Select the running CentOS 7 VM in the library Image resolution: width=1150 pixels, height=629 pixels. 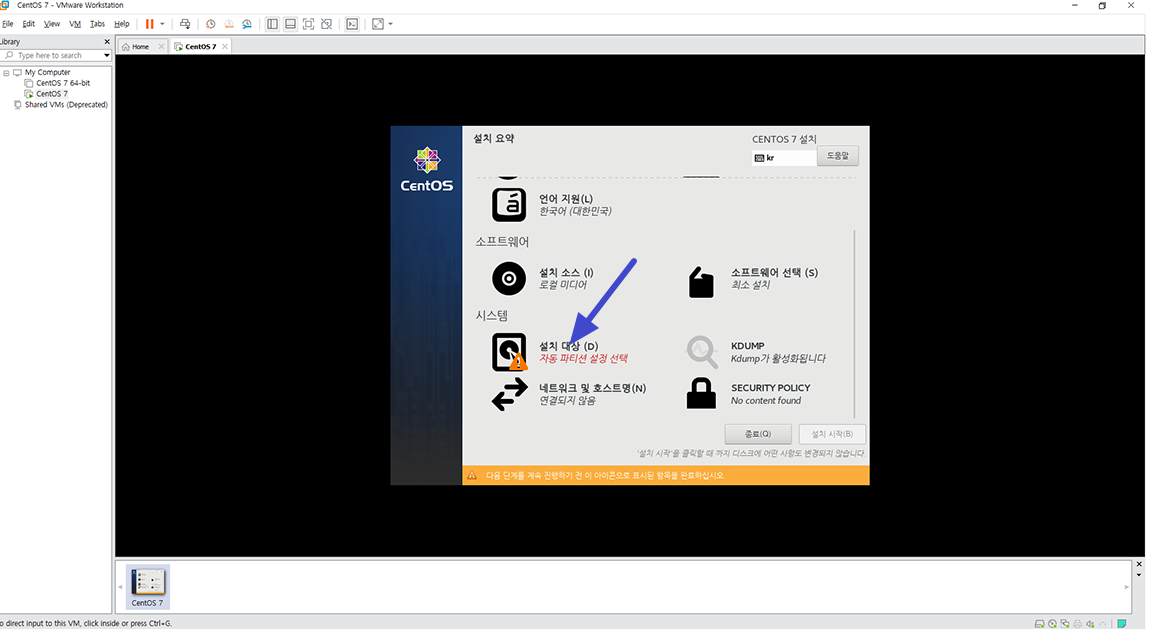tap(51, 94)
